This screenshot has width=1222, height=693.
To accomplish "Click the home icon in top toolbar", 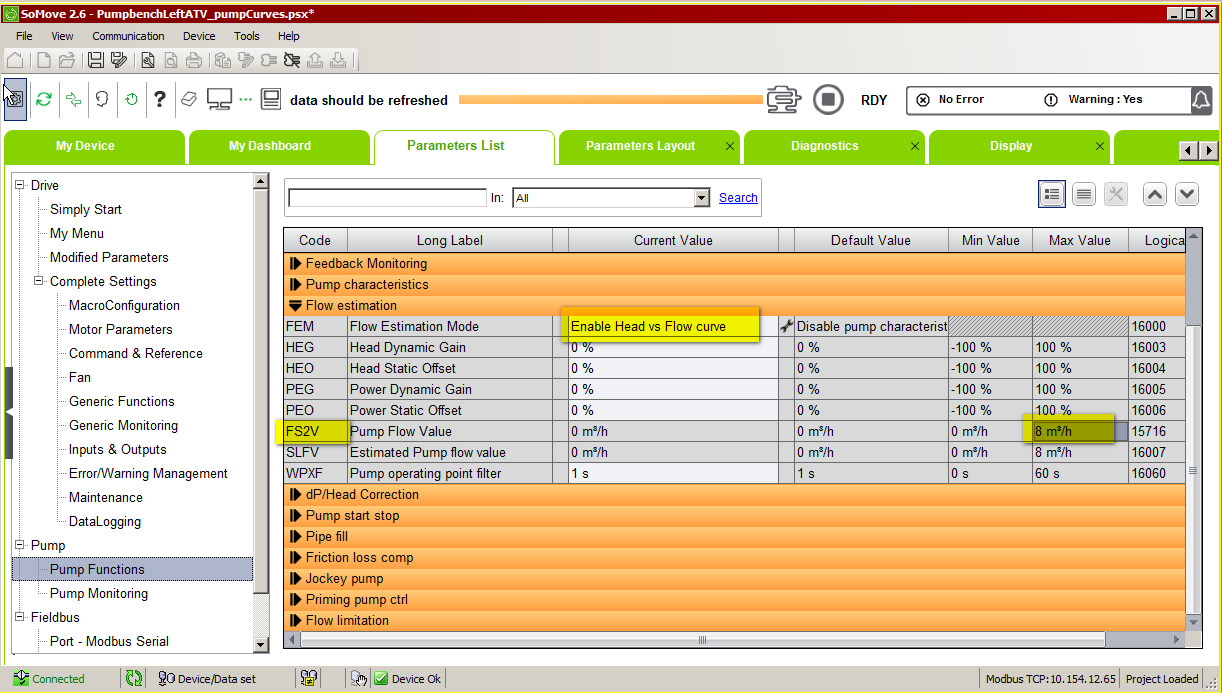I will click(x=15, y=60).
